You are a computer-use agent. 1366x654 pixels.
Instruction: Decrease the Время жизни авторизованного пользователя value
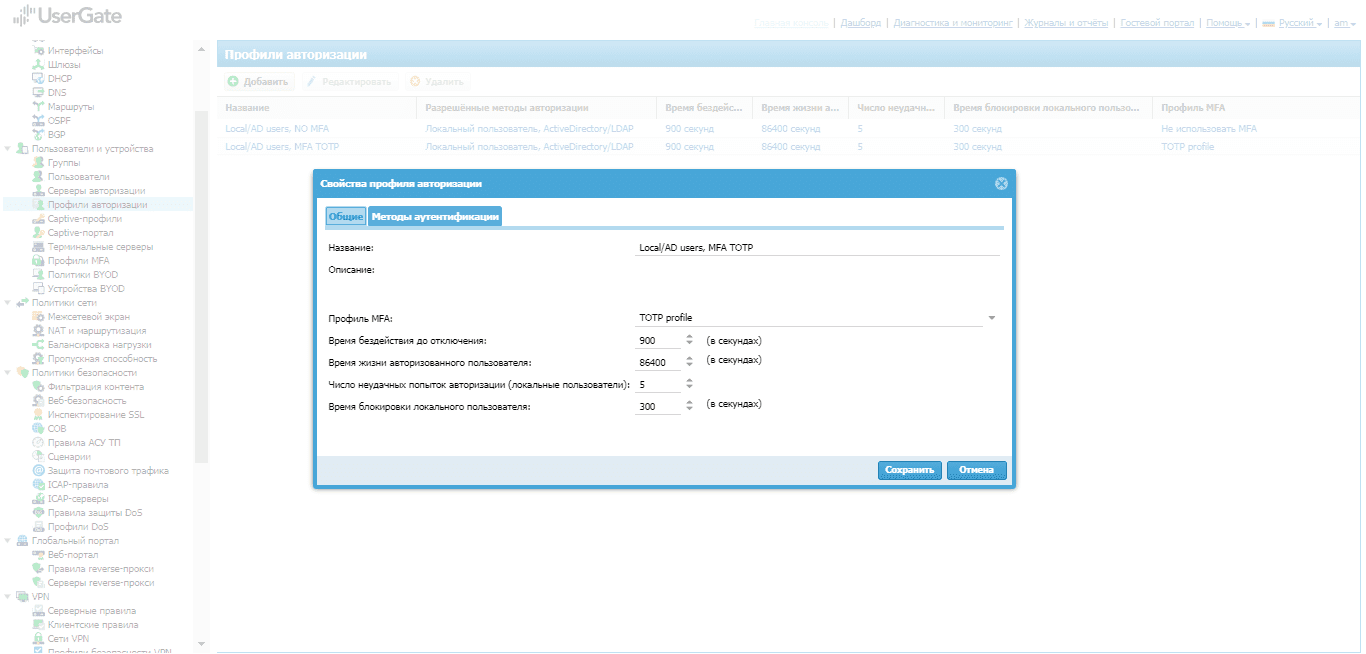pyautogui.click(x=689, y=366)
